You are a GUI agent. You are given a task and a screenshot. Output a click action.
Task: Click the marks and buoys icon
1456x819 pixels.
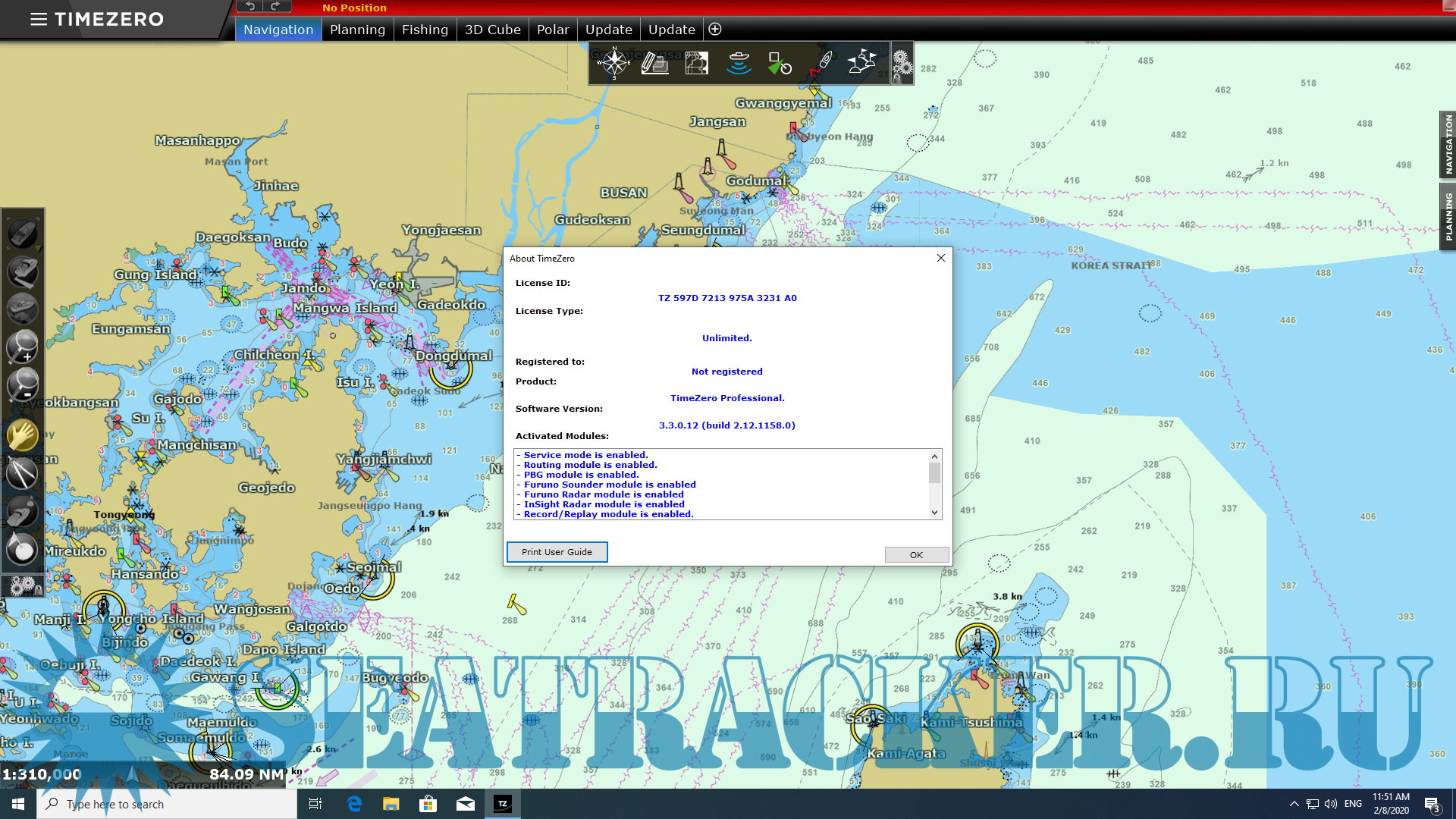tap(862, 63)
